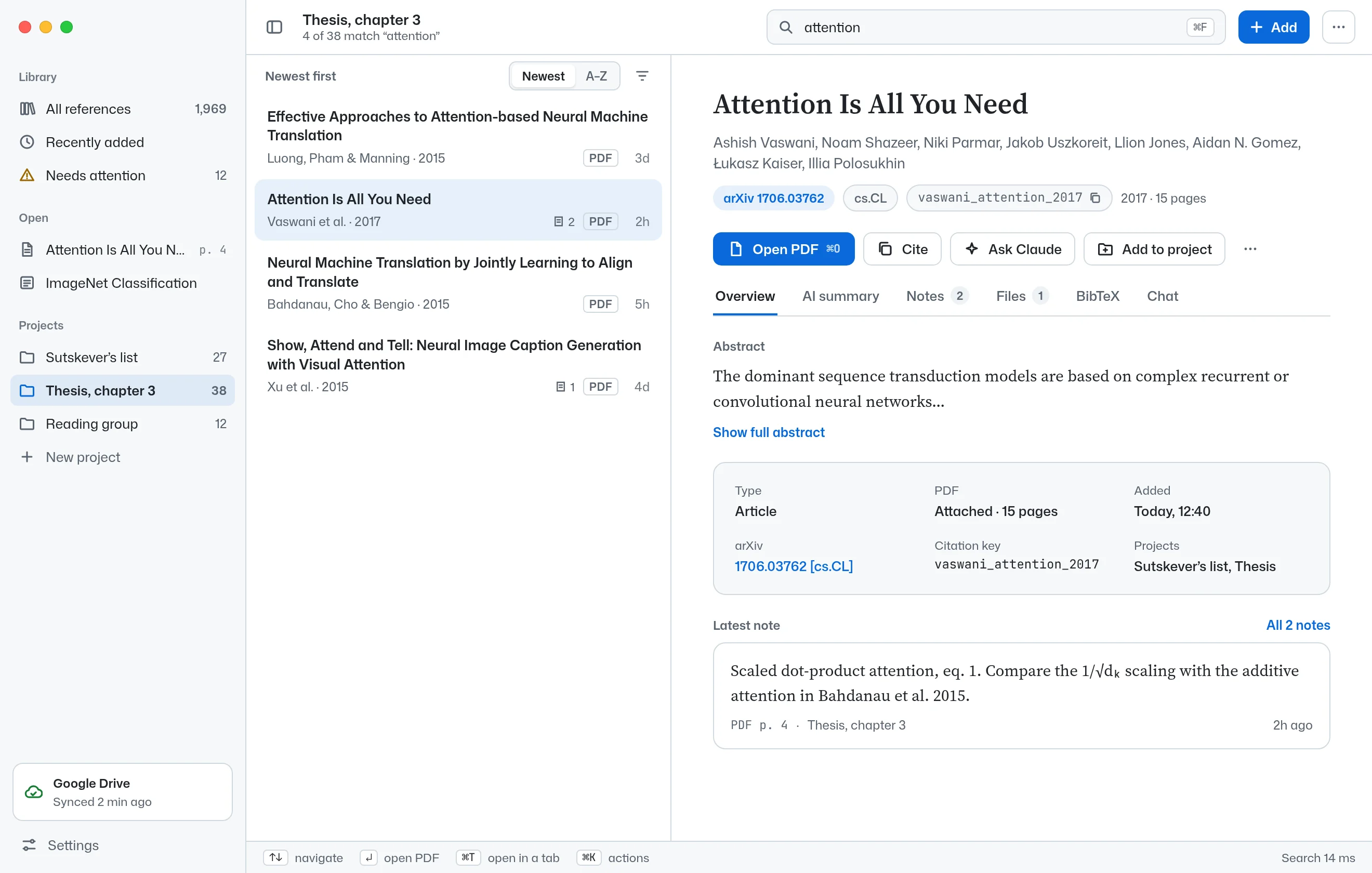Click the PDF badge on Bahdanau row
The image size is (1372, 873).
pos(601,303)
